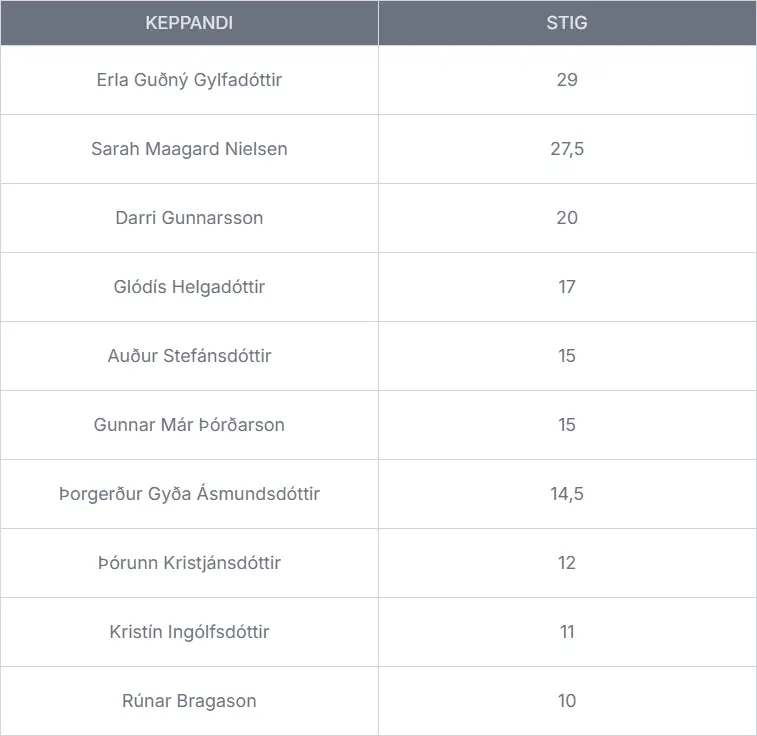The image size is (757, 736).
Task: Click Sarah Maagard Nielsen's name cell
Action: pyautogui.click(x=189, y=149)
